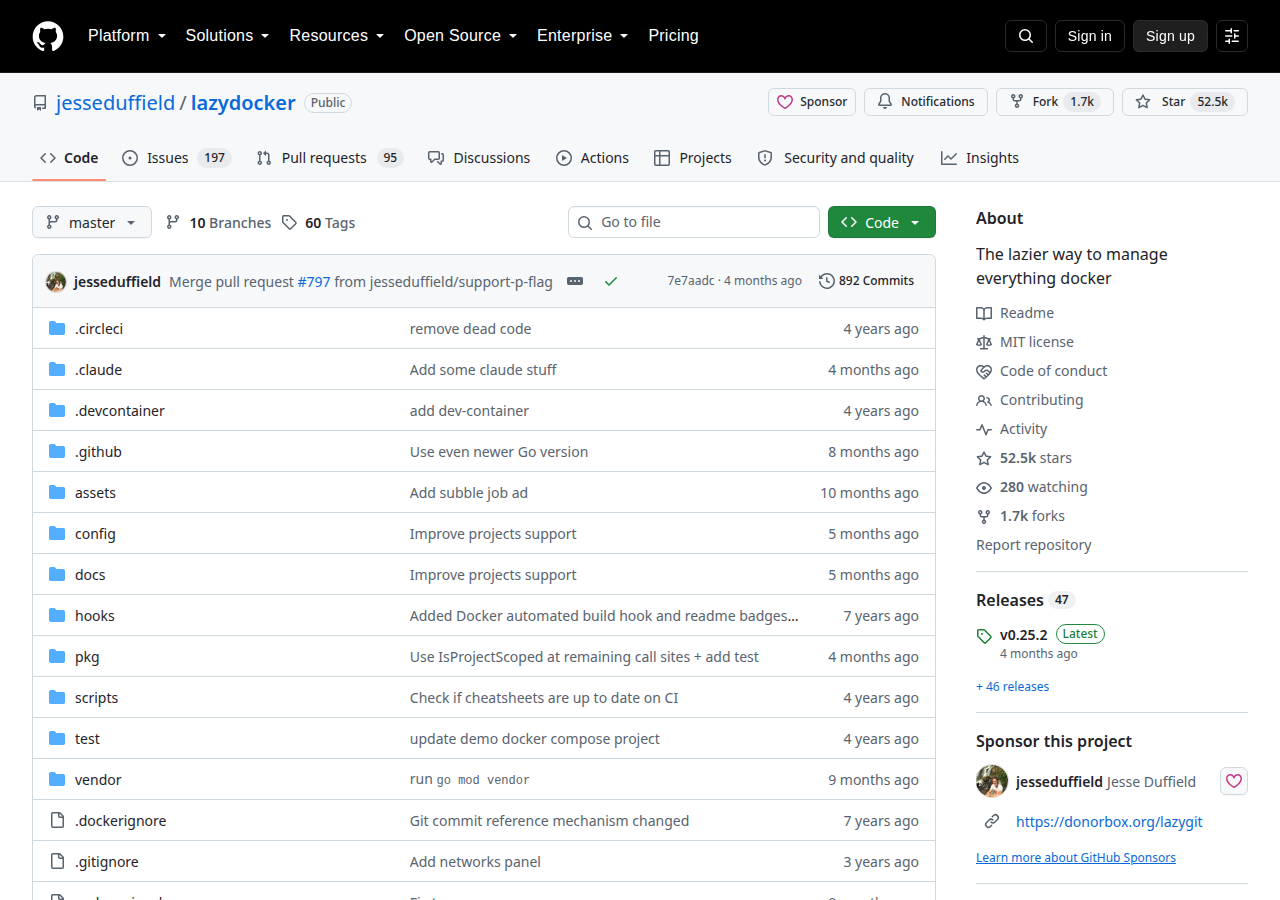Image resolution: width=1280 pixels, height=900 pixels.
Task: Open the vendor folder
Action: click(98, 780)
